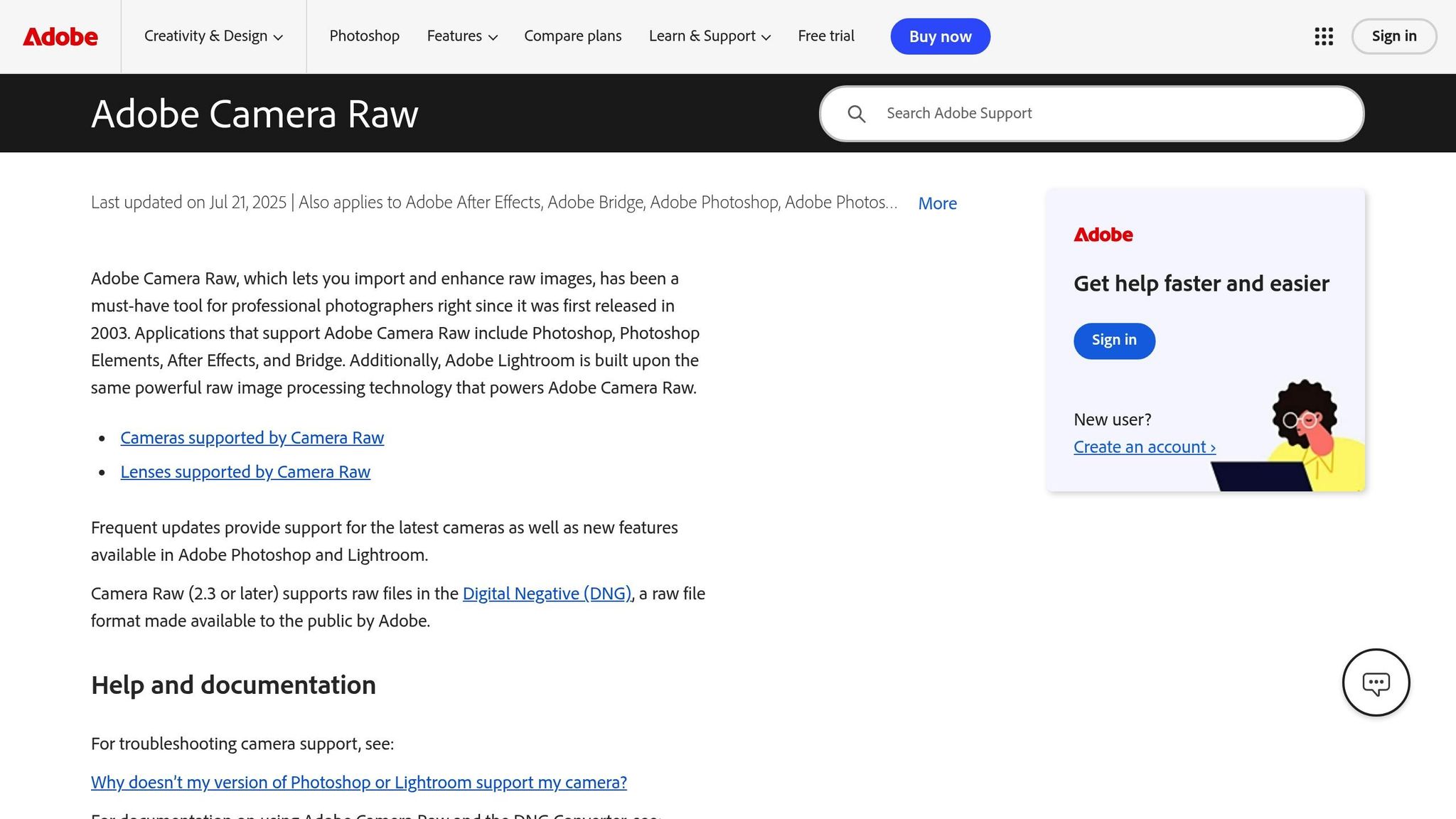Click Sign in inside the help card
The height and width of the screenshot is (819, 1456).
tap(1113, 341)
